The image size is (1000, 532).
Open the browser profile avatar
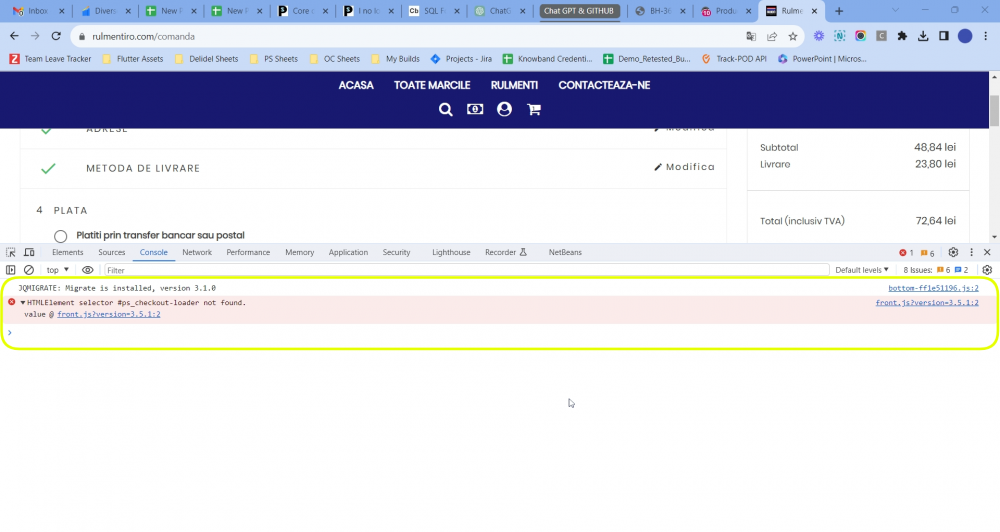(x=965, y=36)
